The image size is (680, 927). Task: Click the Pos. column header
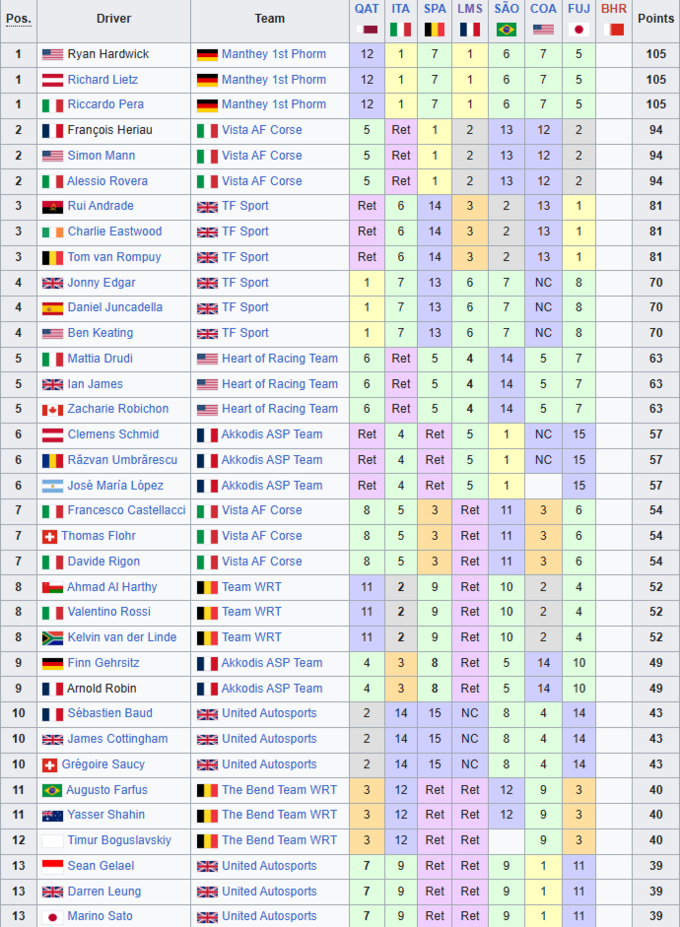coord(18,18)
